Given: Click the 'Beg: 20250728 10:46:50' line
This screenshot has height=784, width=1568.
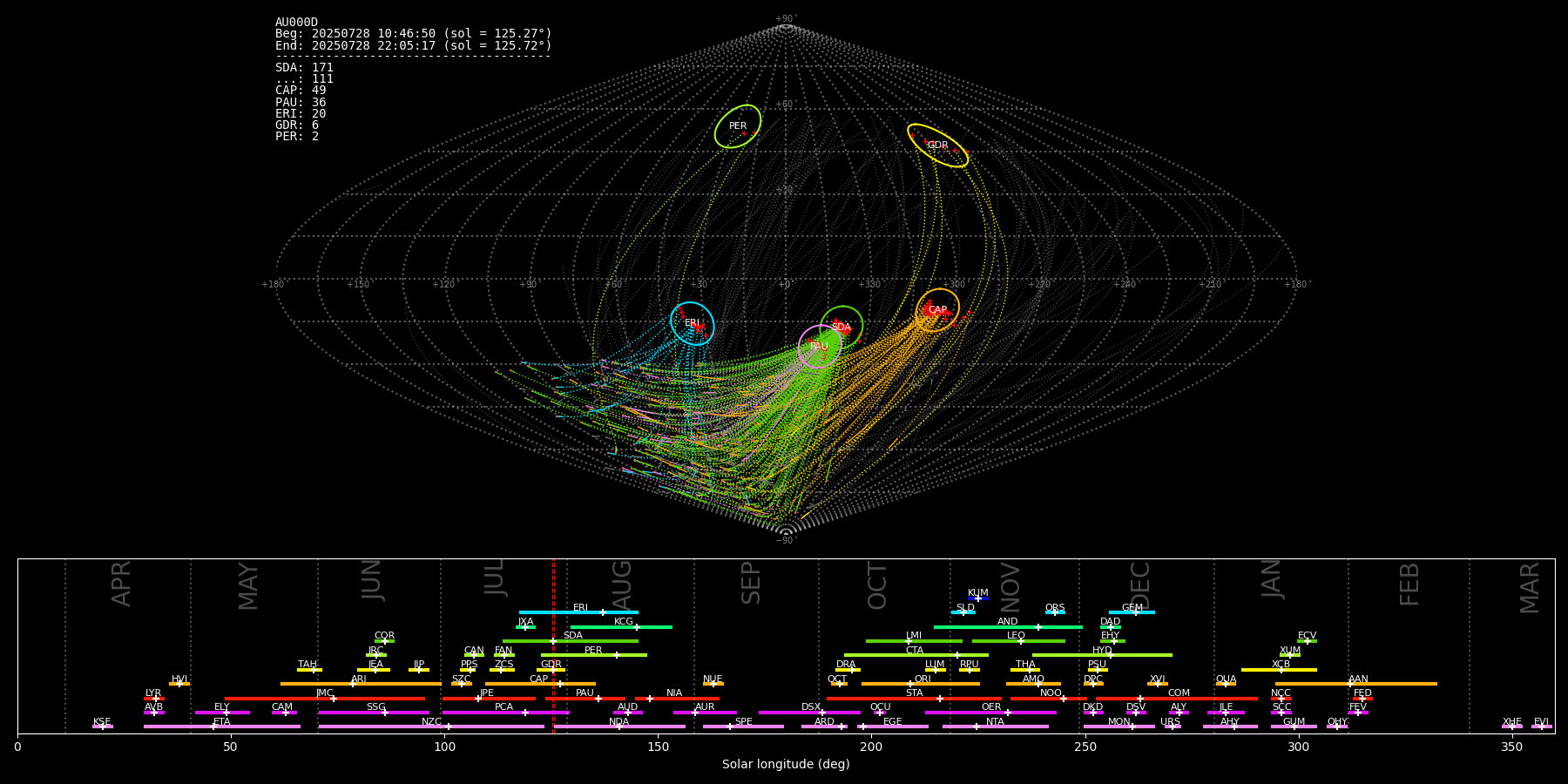Looking at the screenshot, I should pos(414,34).
